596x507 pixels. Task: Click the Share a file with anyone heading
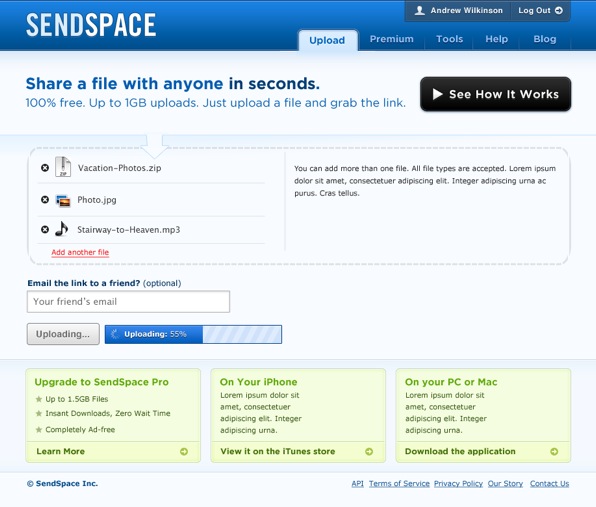[x=173, y=84]
